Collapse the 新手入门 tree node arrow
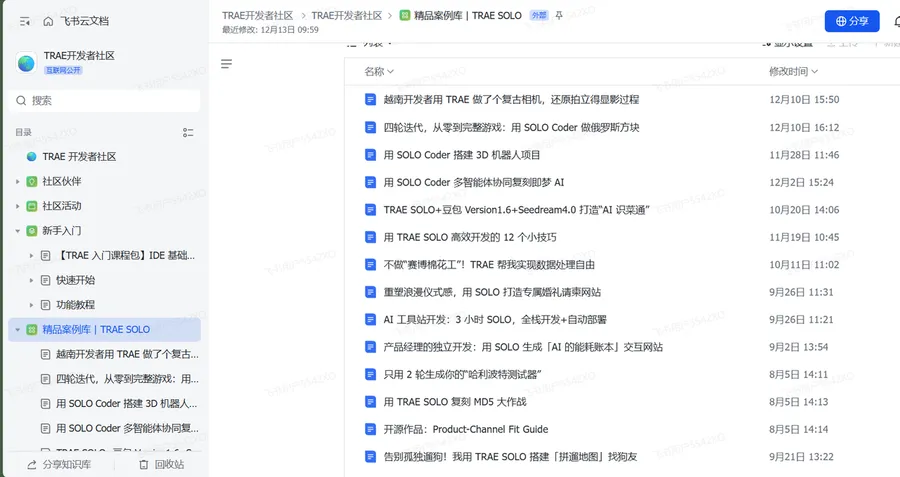The image size is (900, 477). click(17, 231)
